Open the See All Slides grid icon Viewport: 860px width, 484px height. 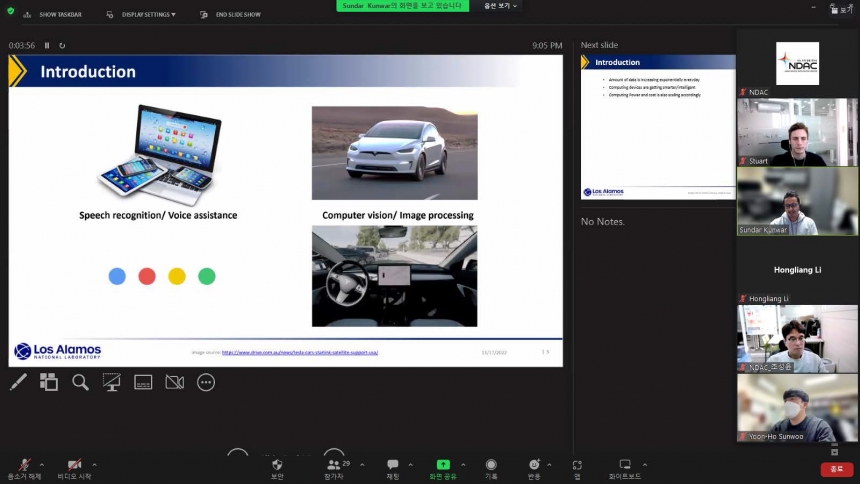tap(49, 382)
